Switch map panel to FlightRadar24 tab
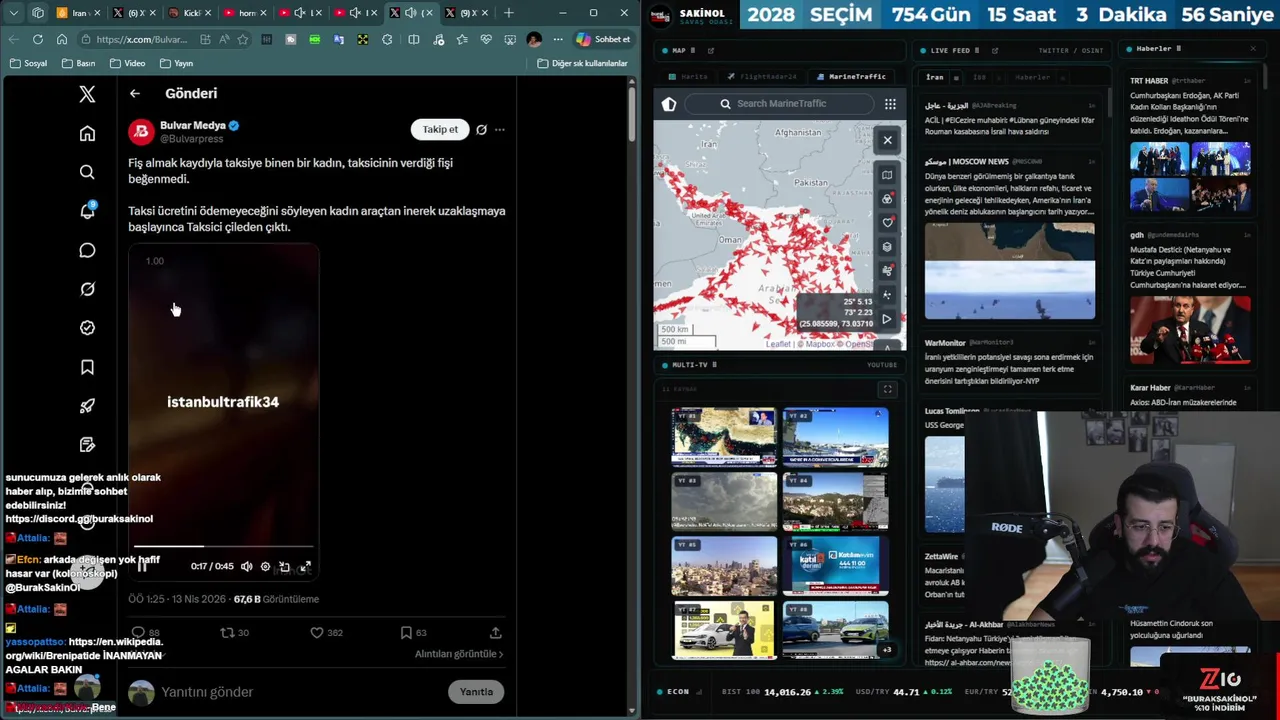The image size is (1280, 720). [x=762, y=77]
